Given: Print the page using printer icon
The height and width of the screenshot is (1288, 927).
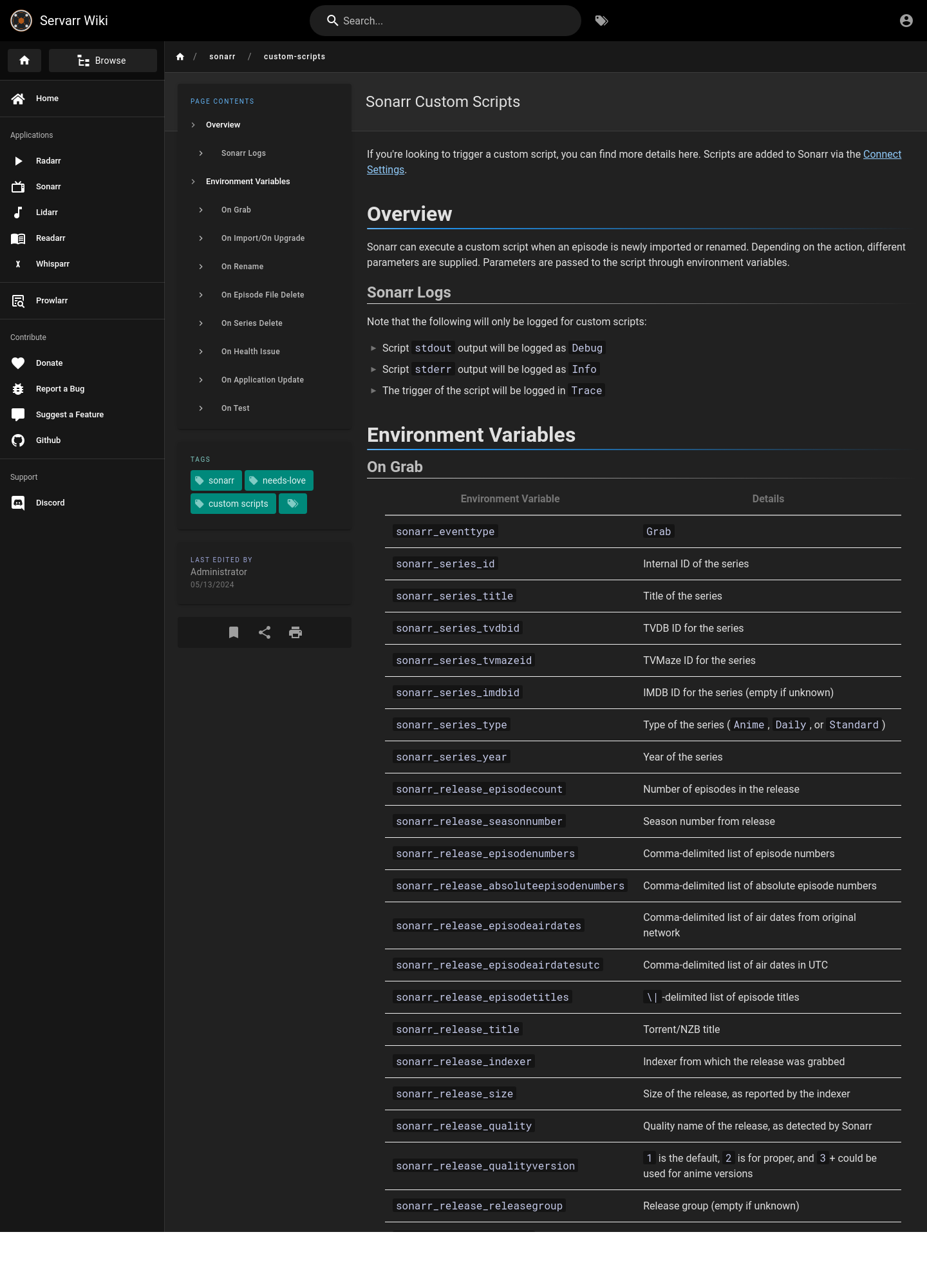Looking at the screenshot, I should point(295,632).
